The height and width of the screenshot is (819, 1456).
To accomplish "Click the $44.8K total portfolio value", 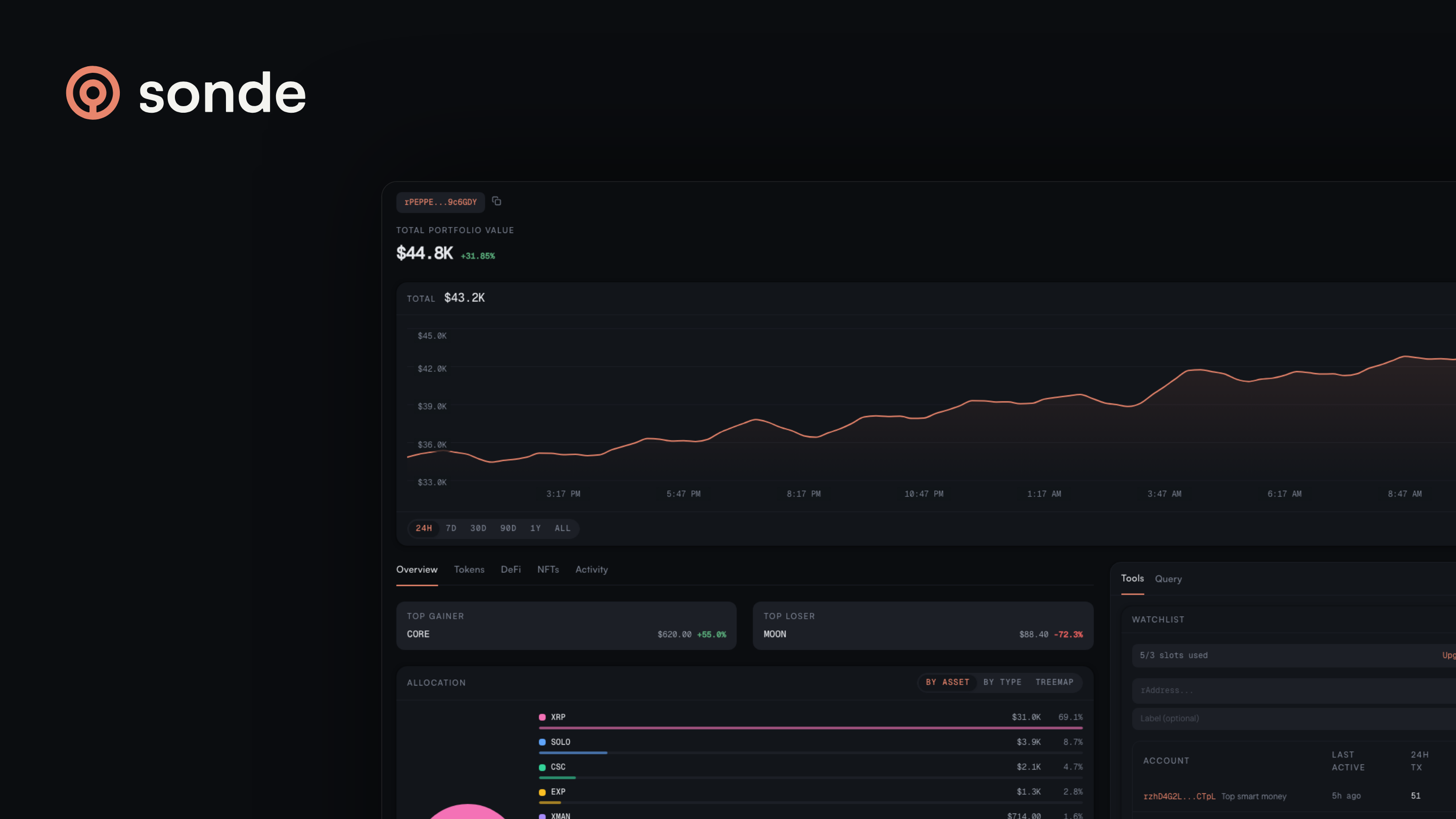I will click(425, 253).
